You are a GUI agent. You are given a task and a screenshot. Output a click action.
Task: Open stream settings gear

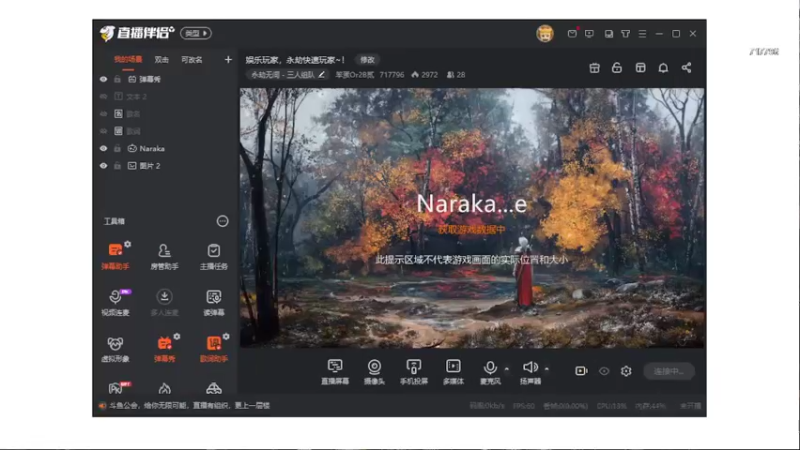(626, 371)
